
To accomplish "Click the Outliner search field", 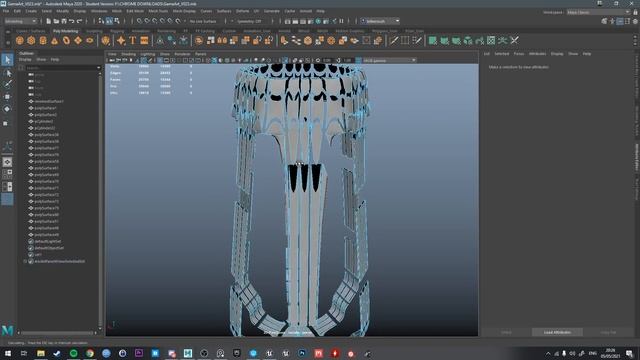I will tap(60, 68).
